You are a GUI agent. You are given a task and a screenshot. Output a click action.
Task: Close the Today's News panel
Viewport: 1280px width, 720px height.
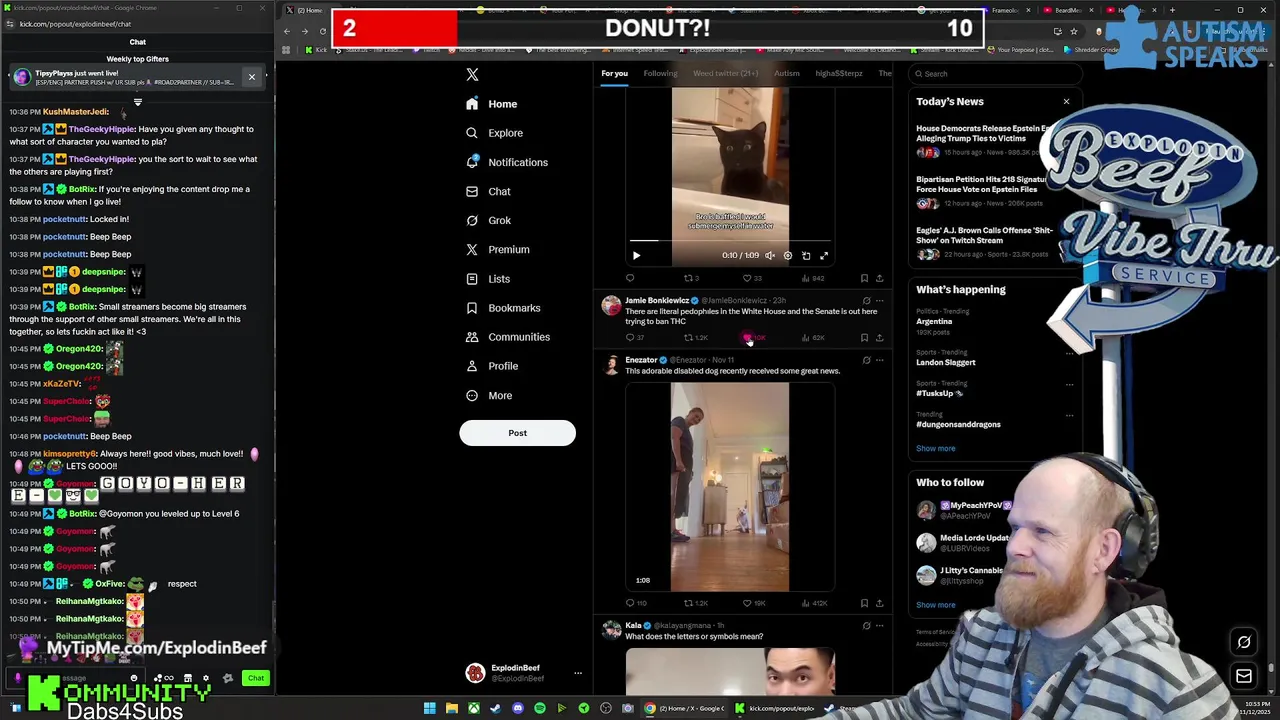pos(1066,101)
